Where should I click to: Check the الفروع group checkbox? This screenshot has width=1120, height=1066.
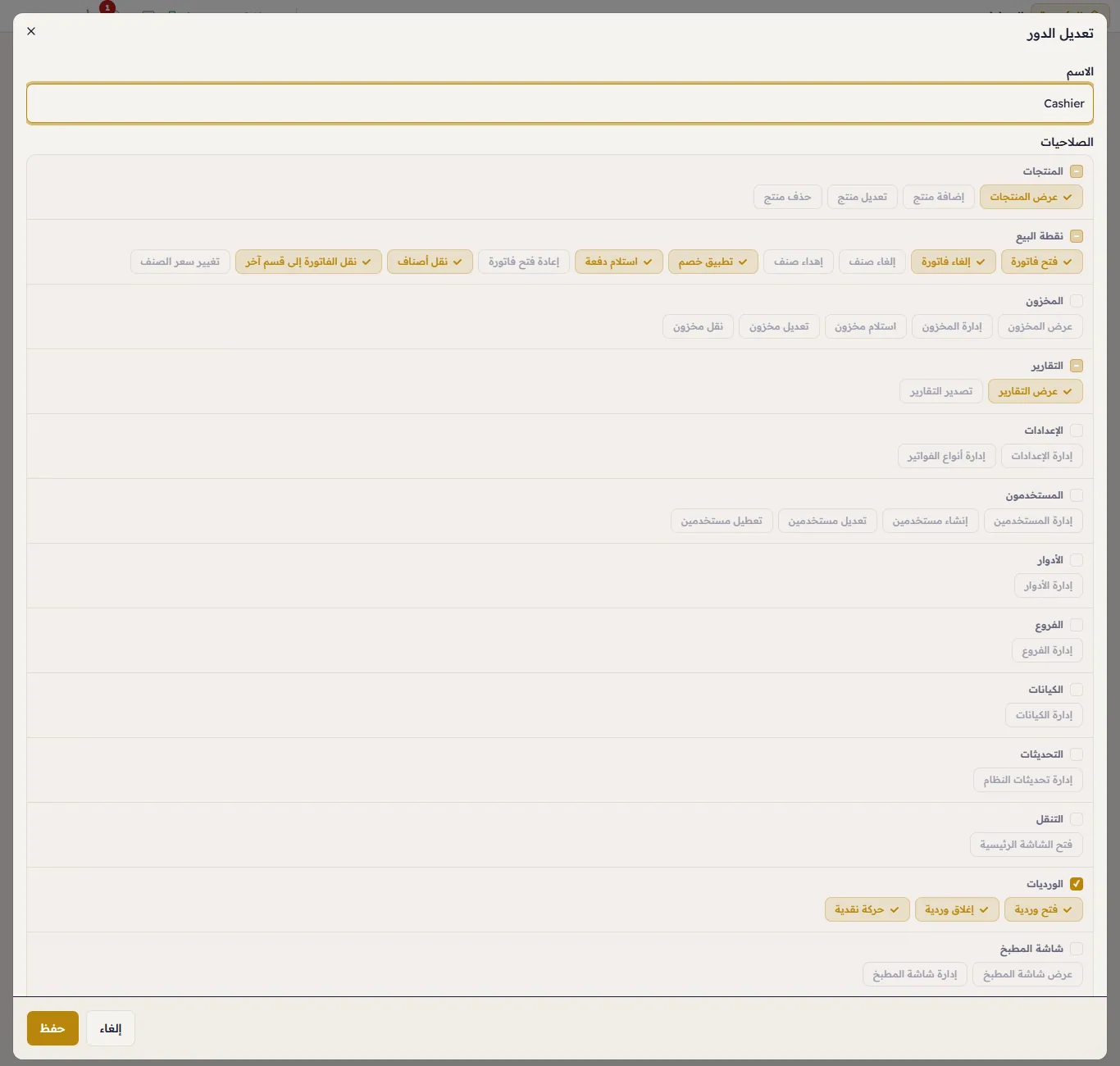coord(1077,625)
